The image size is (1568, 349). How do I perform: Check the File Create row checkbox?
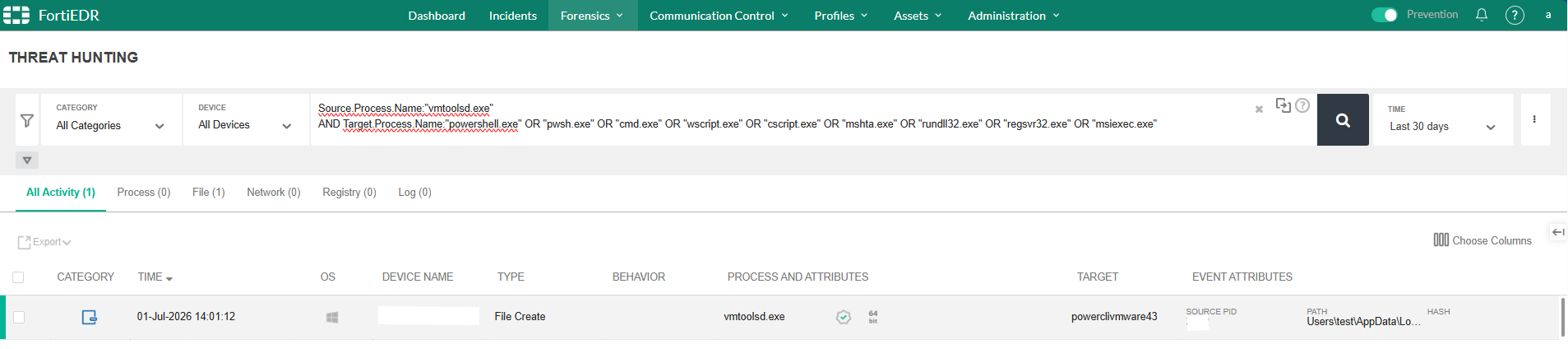click(x=19, y=317)
